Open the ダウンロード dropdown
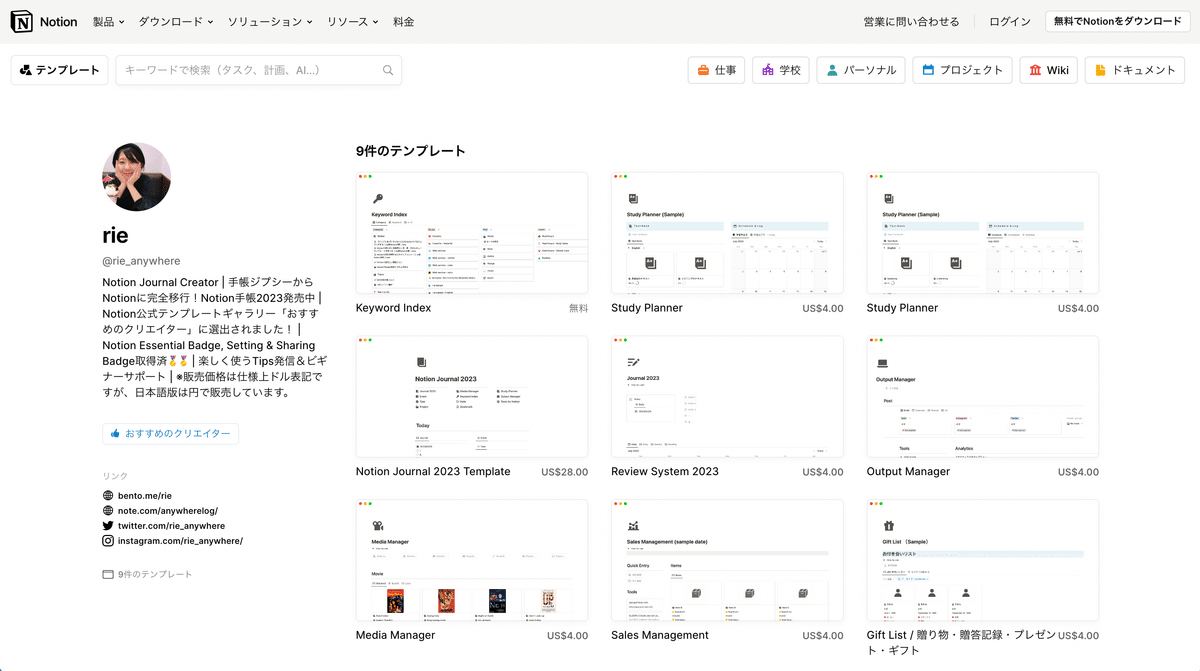The width and height of the screenshot is (1200, 671). 176,21
